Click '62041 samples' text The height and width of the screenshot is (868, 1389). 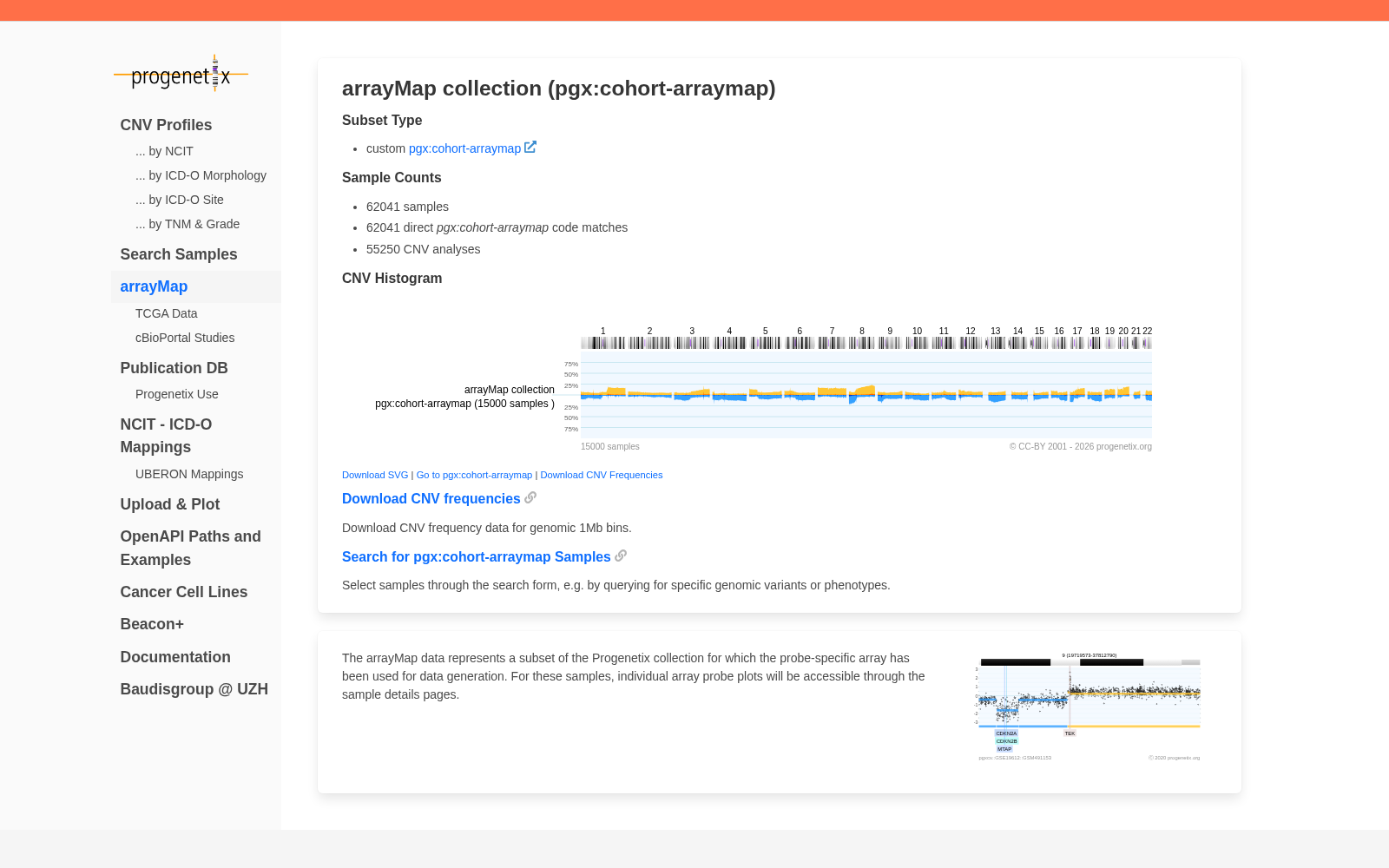[407, 207]
